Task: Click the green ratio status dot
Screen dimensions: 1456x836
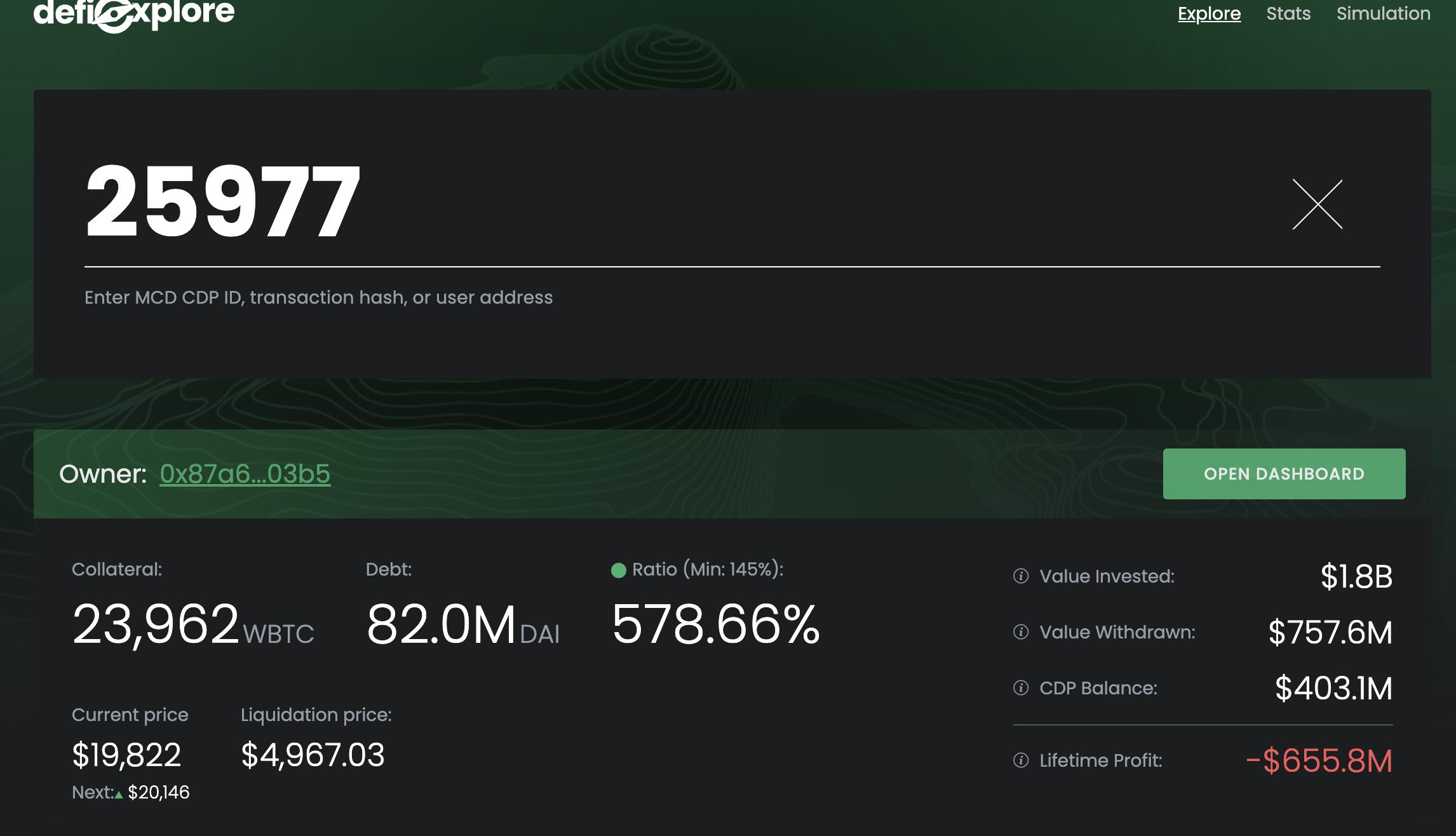Action: pos(618,570)
